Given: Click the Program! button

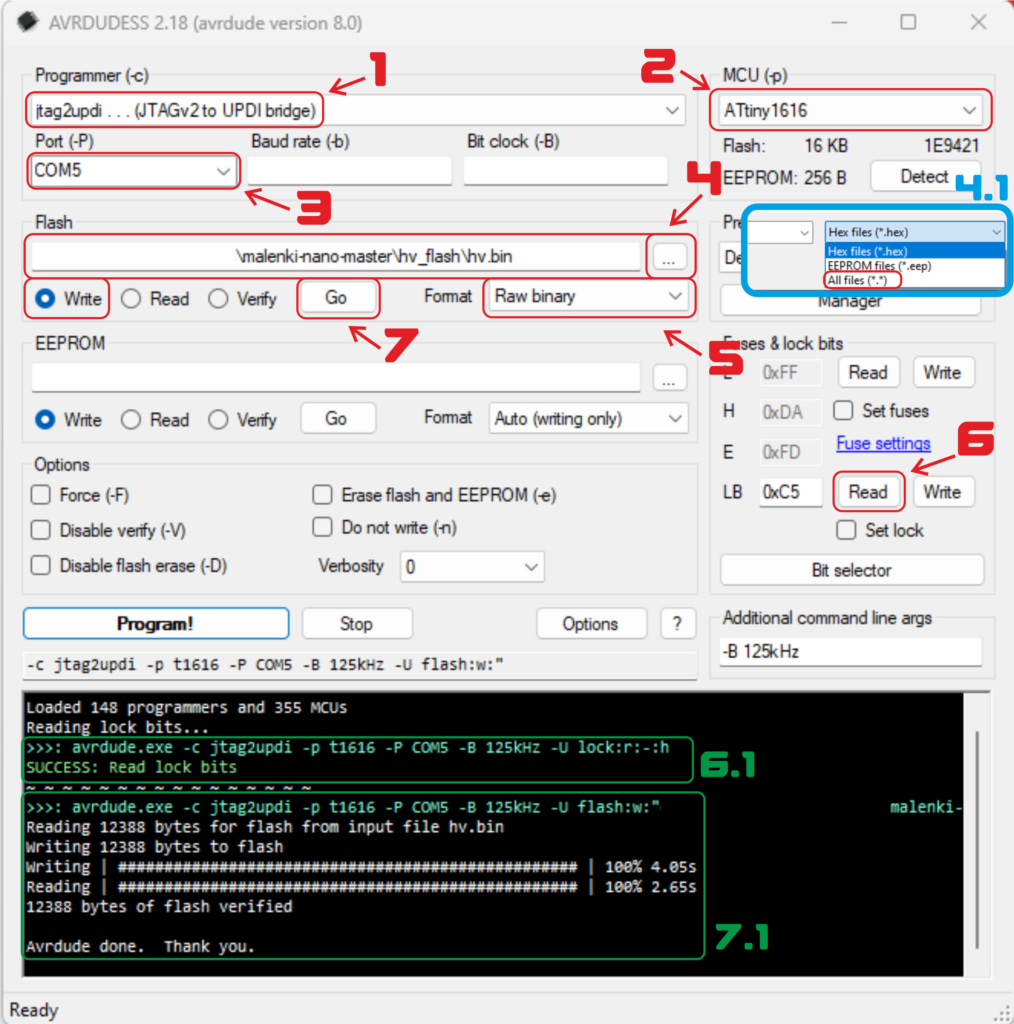Looking at the screenshot, I should 155,624.
